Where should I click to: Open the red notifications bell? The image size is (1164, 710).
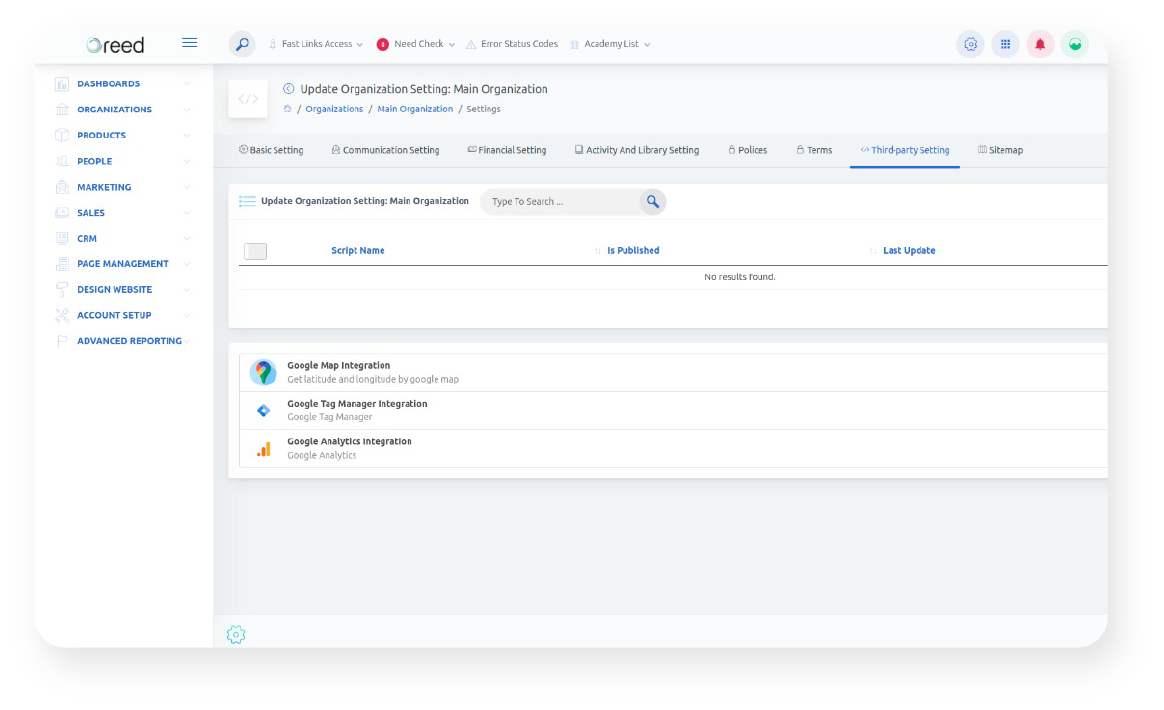(1040, 45)
